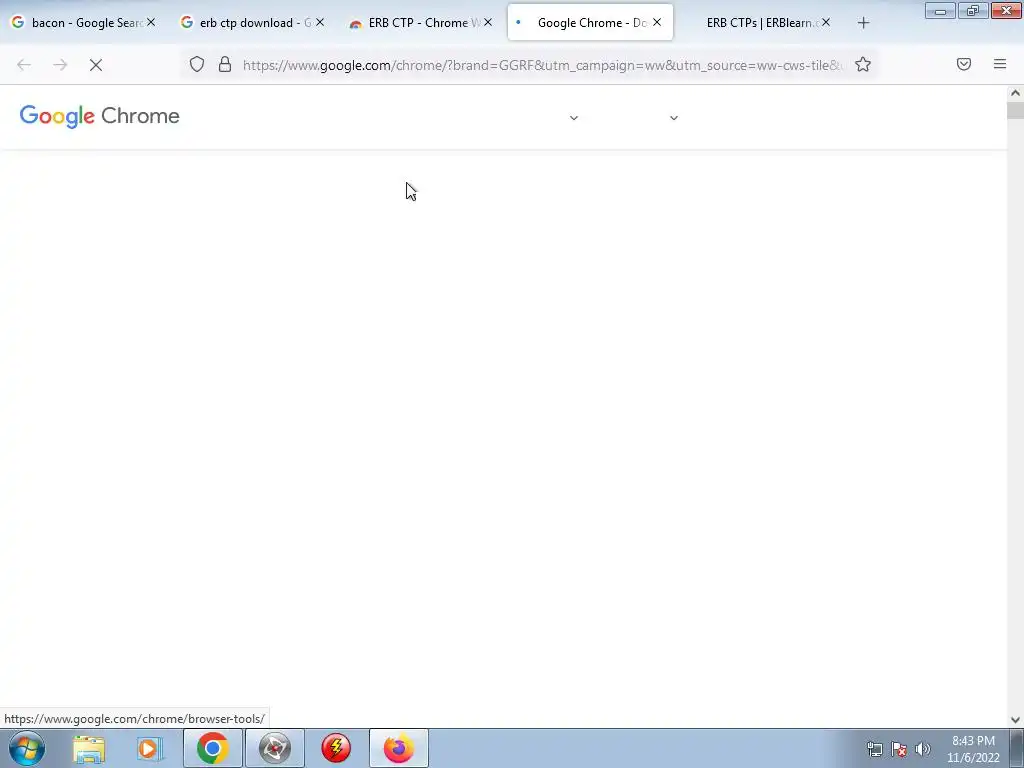Select the Firefox taskbar button
This screenshot has width=1024, height=768.
click(398, 748)
